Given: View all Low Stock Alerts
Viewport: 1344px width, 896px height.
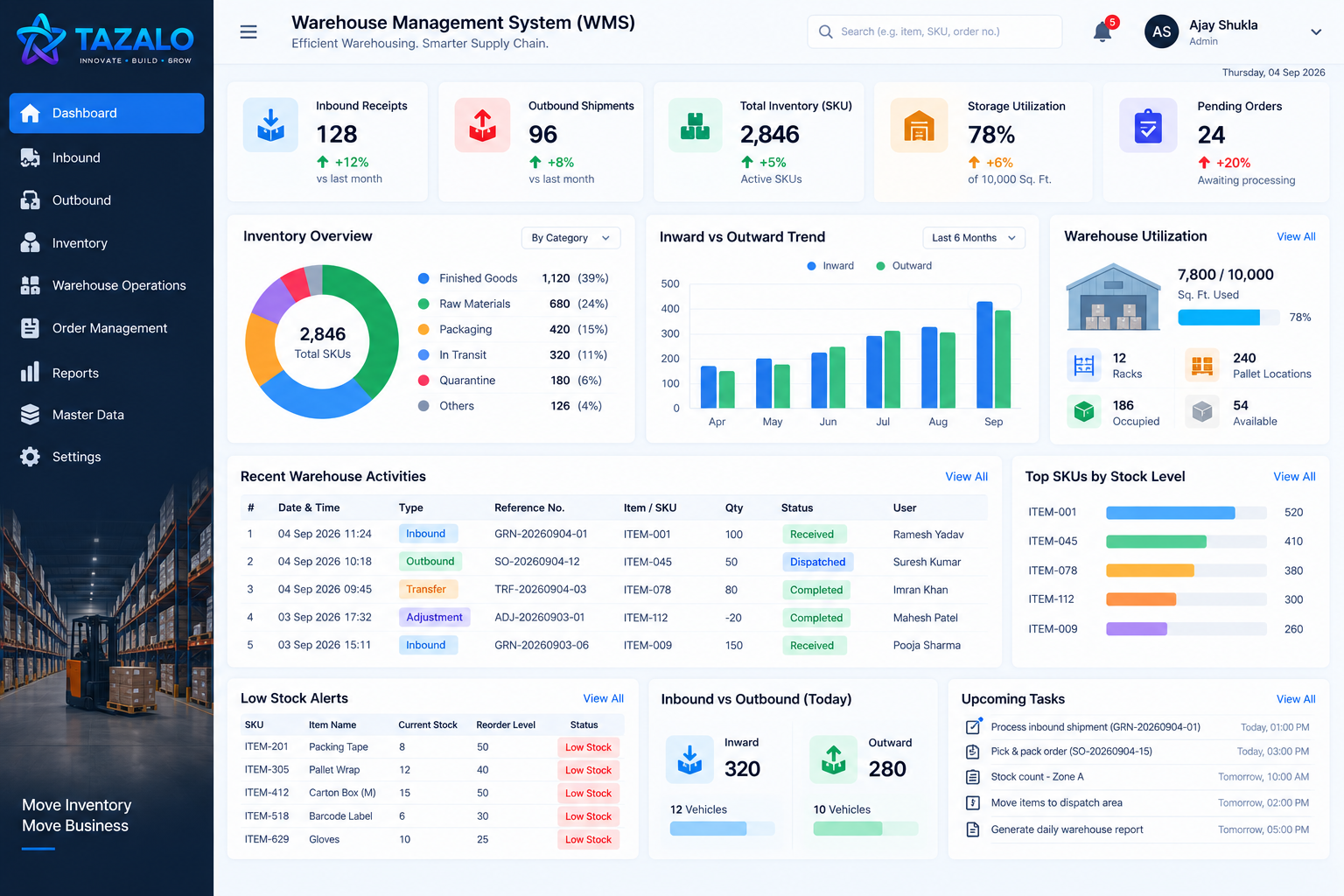Looking at the screenshot, I should click(603, 698).
